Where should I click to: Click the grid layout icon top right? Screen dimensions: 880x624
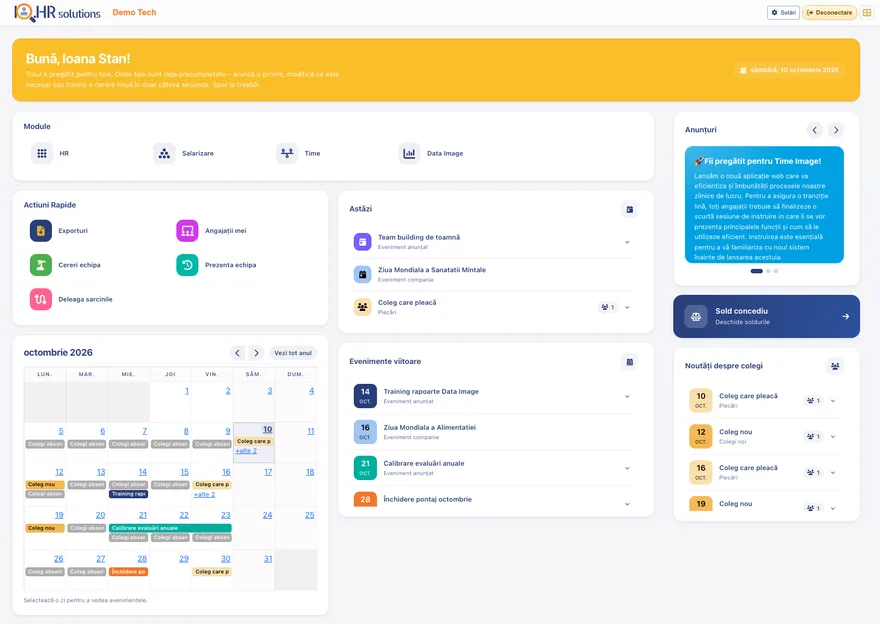point(867,12)
